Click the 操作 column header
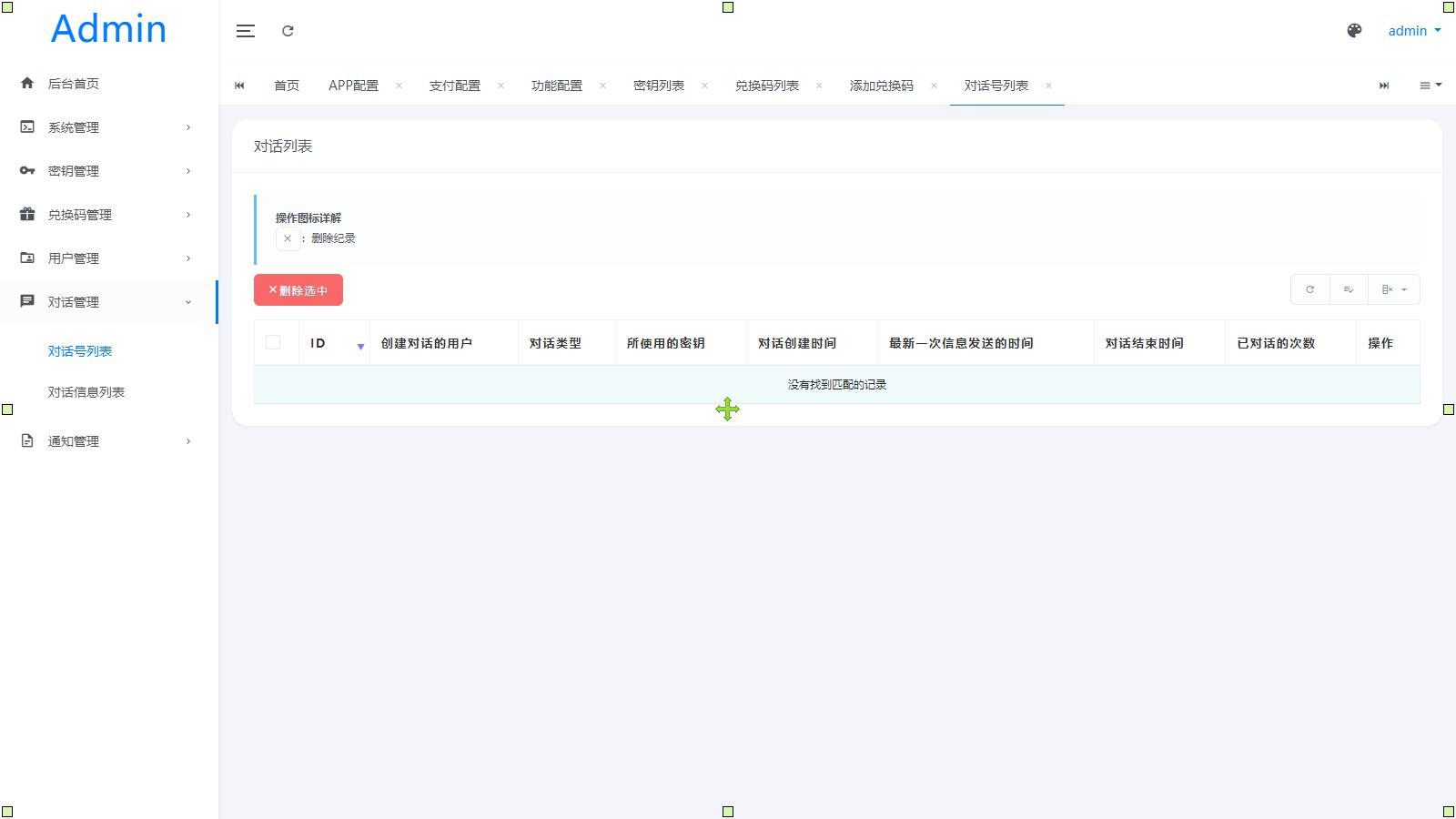Viewport: 1456px width, 819px height. 1380,343
